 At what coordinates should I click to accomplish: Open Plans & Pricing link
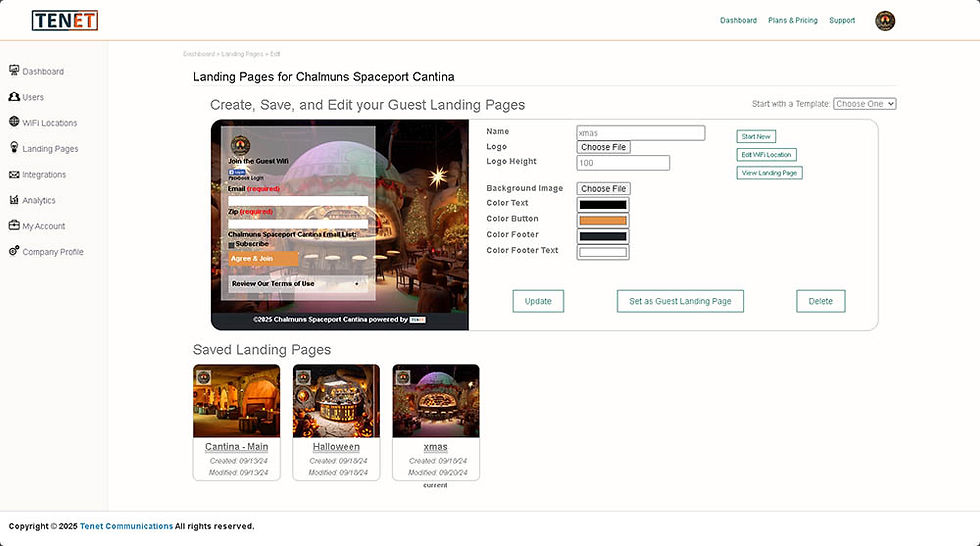[x=792, y=21]
